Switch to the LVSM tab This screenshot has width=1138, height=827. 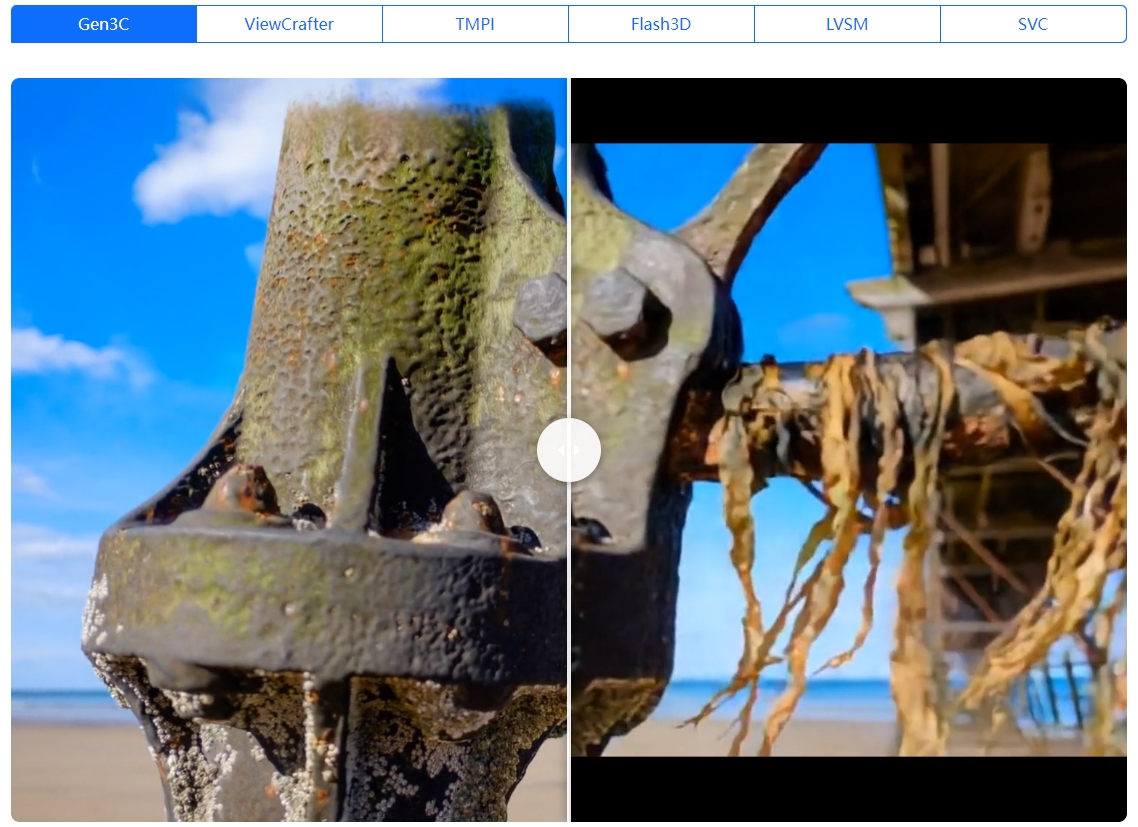[847, 24]
